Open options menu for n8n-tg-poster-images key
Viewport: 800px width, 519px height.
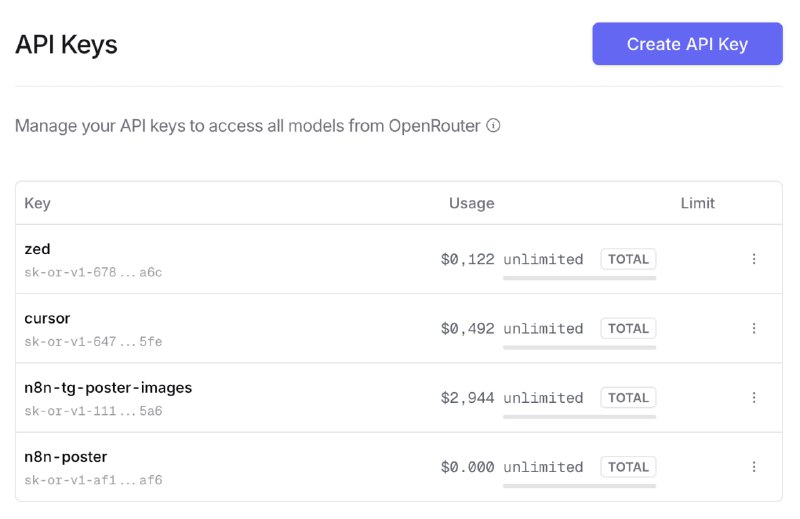tap(754, 397)
